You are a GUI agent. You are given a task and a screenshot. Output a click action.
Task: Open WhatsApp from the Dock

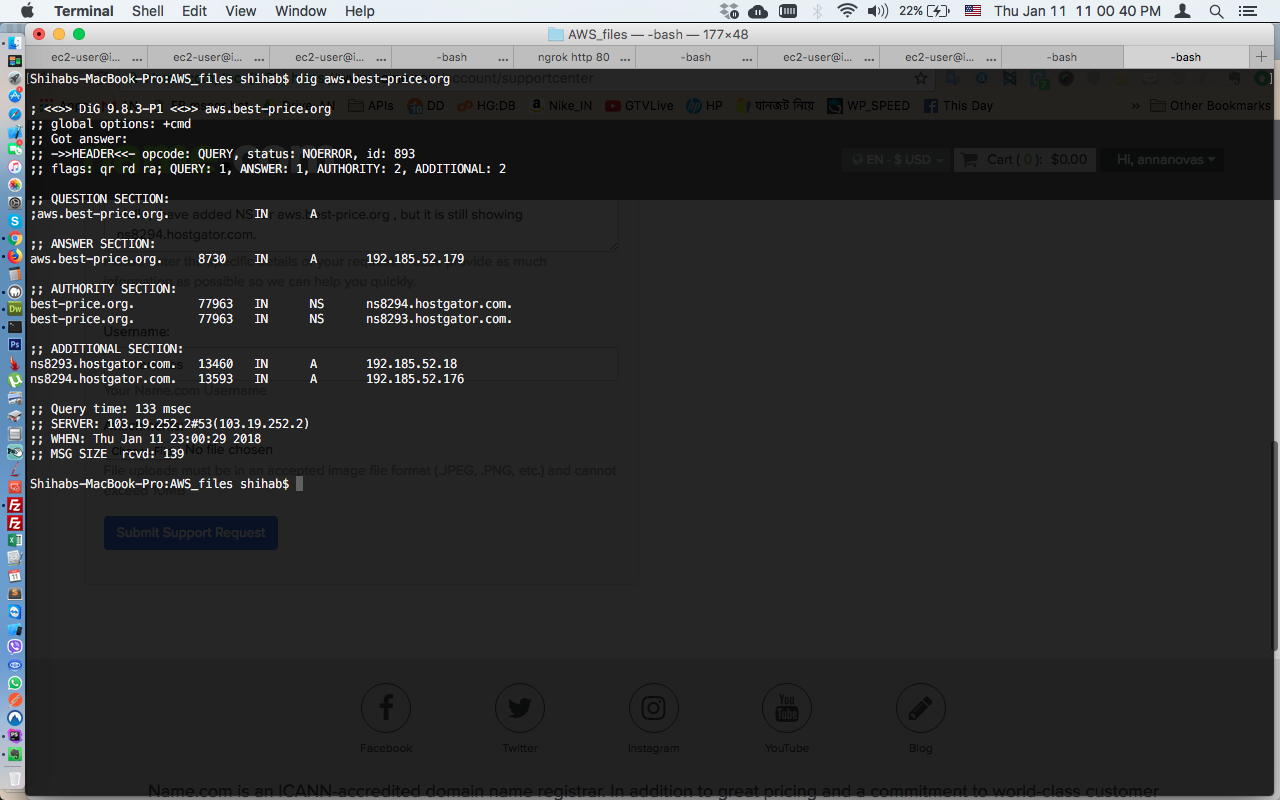tap(15, 683)
